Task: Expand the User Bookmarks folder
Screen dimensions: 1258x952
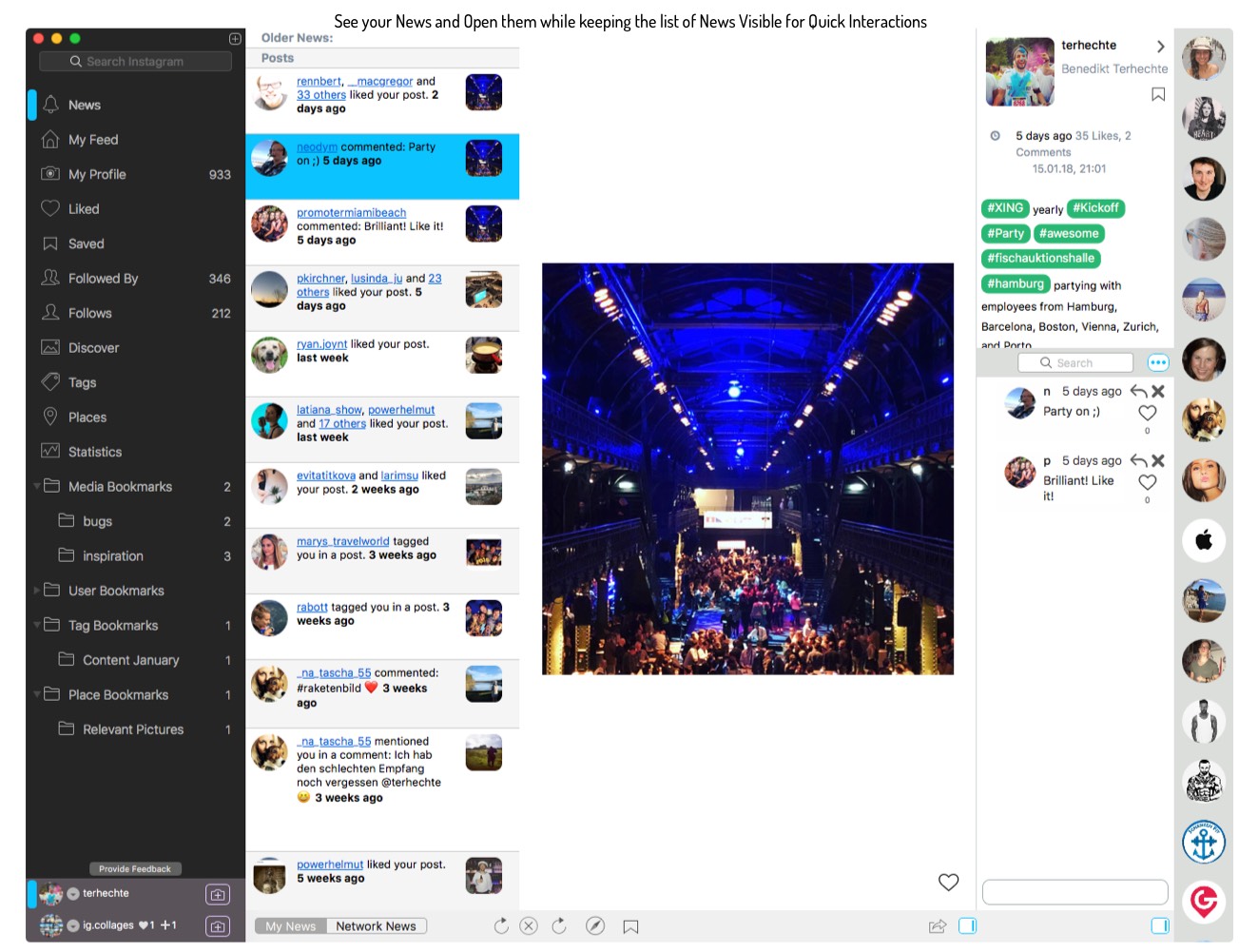Action: tap(37, 591)
